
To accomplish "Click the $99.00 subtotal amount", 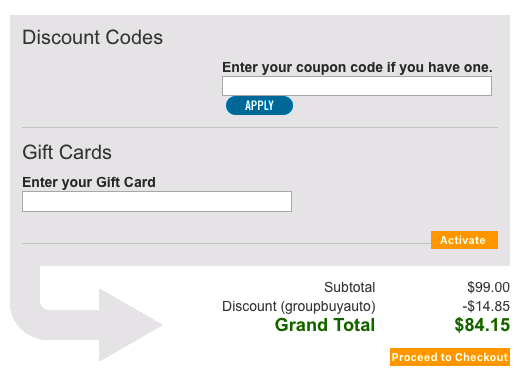I will click(488, 287).
